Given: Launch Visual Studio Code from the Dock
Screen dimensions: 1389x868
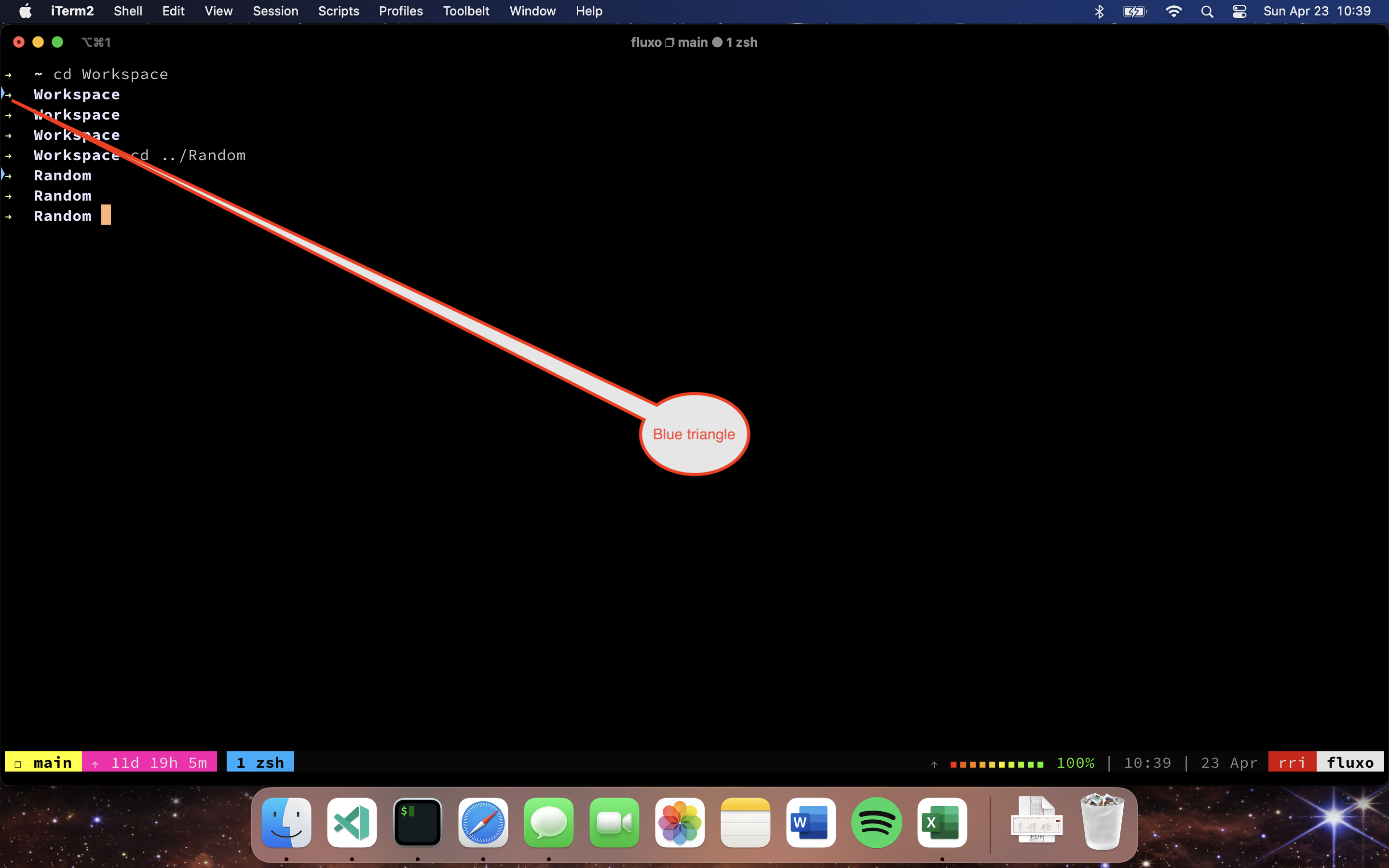Looking at the screenshot, I should [351, 823].
